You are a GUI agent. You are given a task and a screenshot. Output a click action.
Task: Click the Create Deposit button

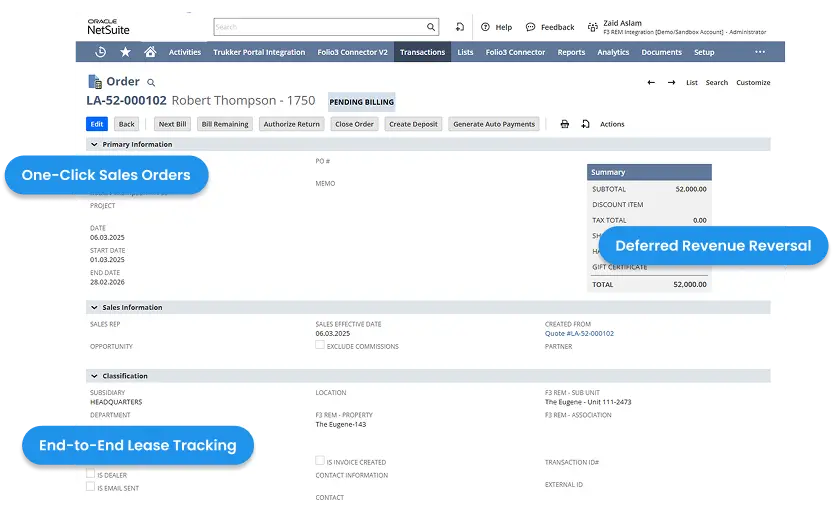click(x=413, y=124)
